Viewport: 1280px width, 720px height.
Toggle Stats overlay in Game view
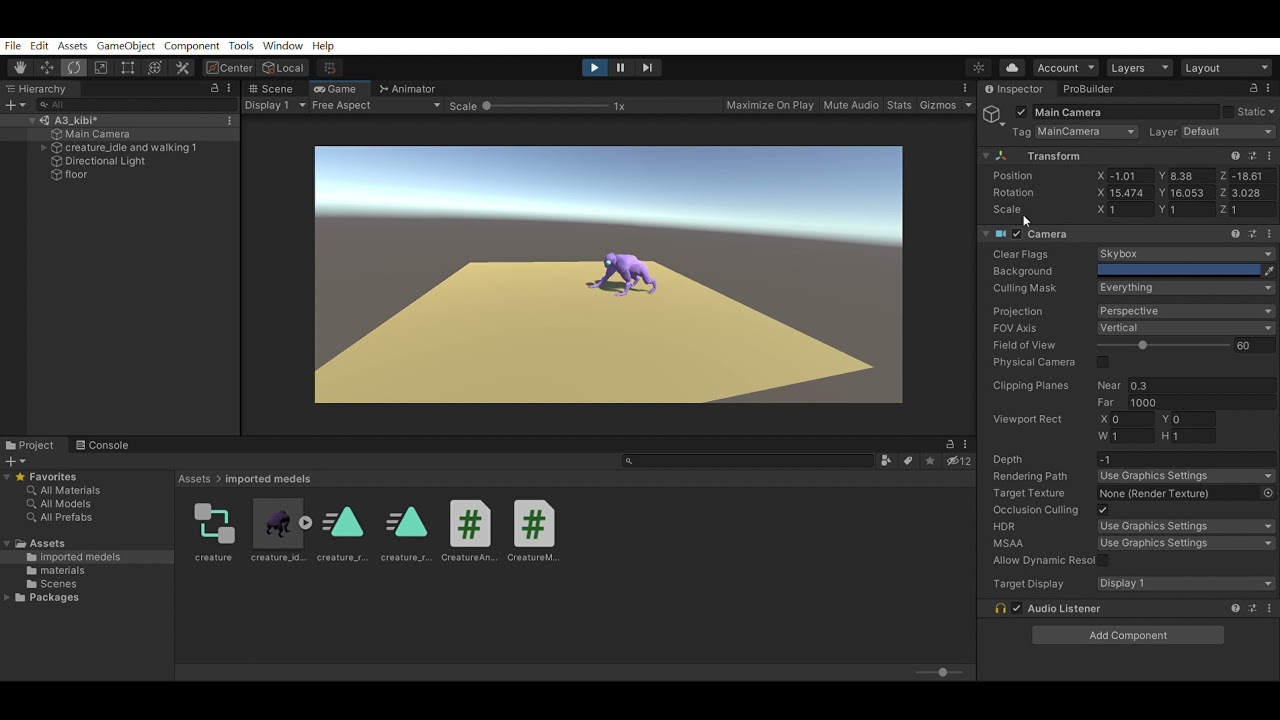pos(899,105)
